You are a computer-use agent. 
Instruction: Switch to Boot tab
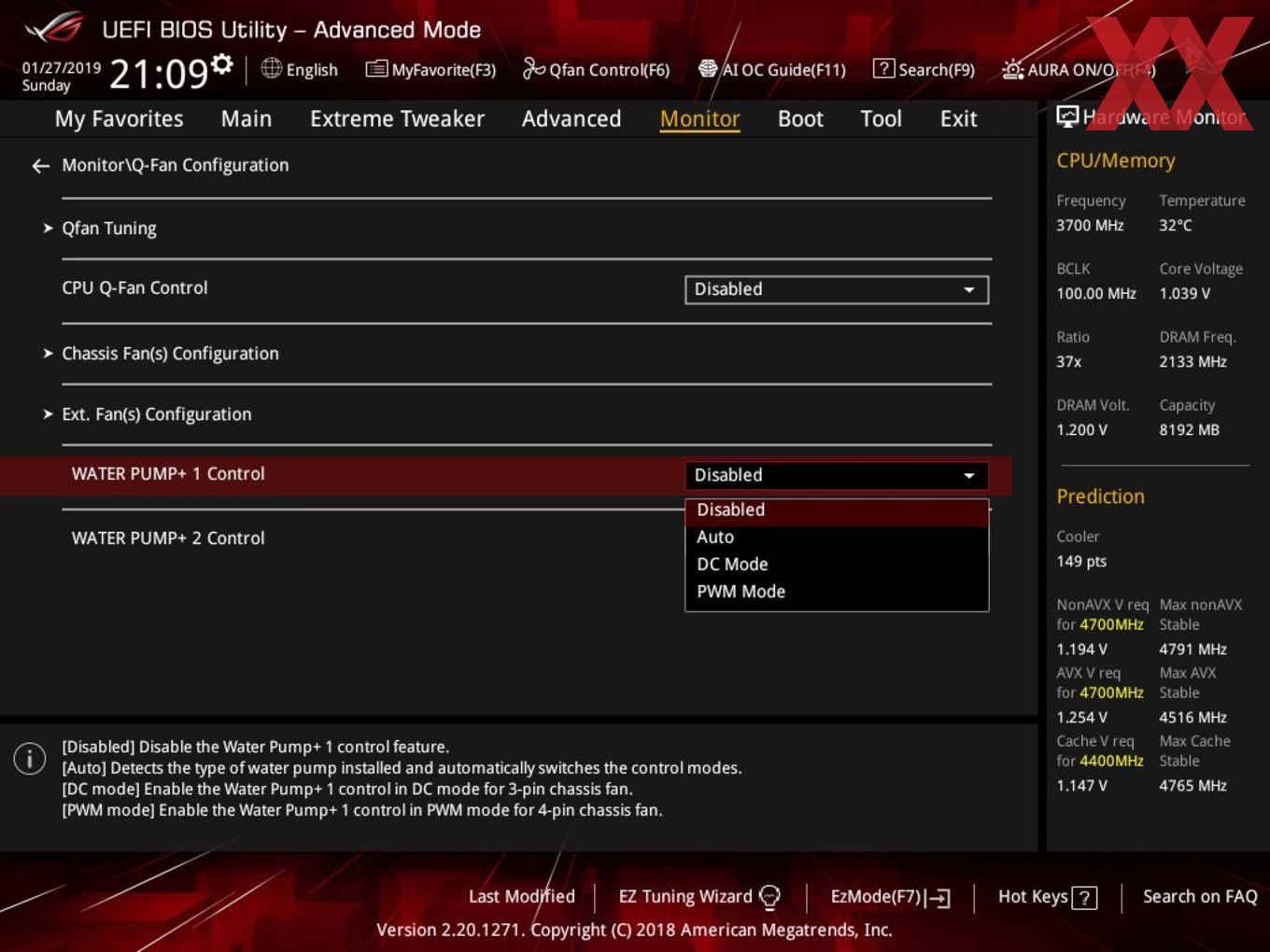(x=800, y=119)
